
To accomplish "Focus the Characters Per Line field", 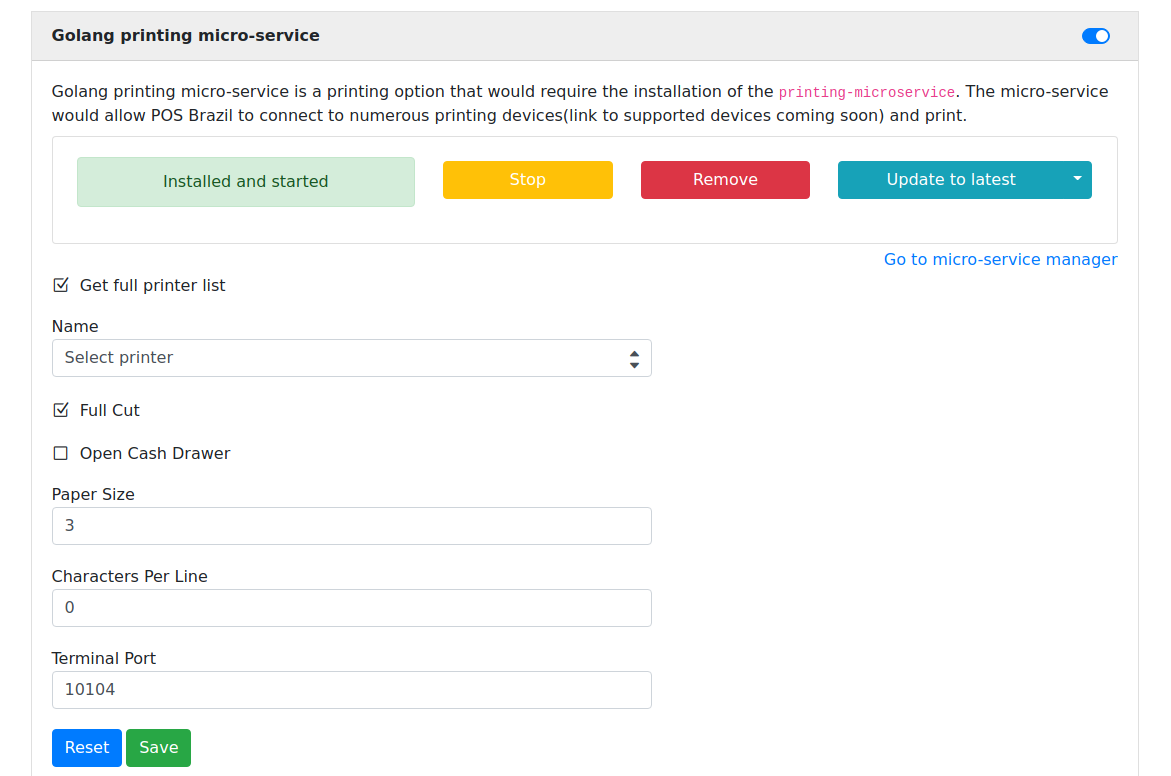I will coord(352,608).
